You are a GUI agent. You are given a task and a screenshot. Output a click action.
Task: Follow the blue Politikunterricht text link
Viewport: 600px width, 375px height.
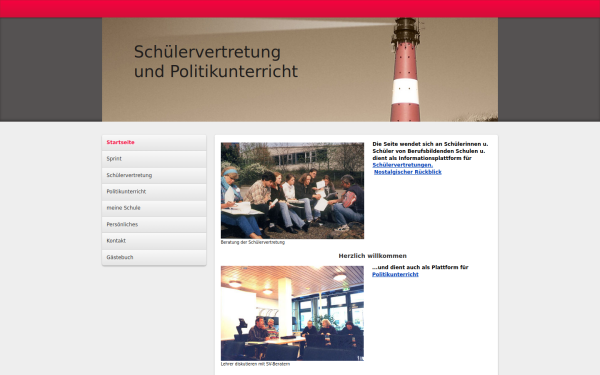point(395,274)
